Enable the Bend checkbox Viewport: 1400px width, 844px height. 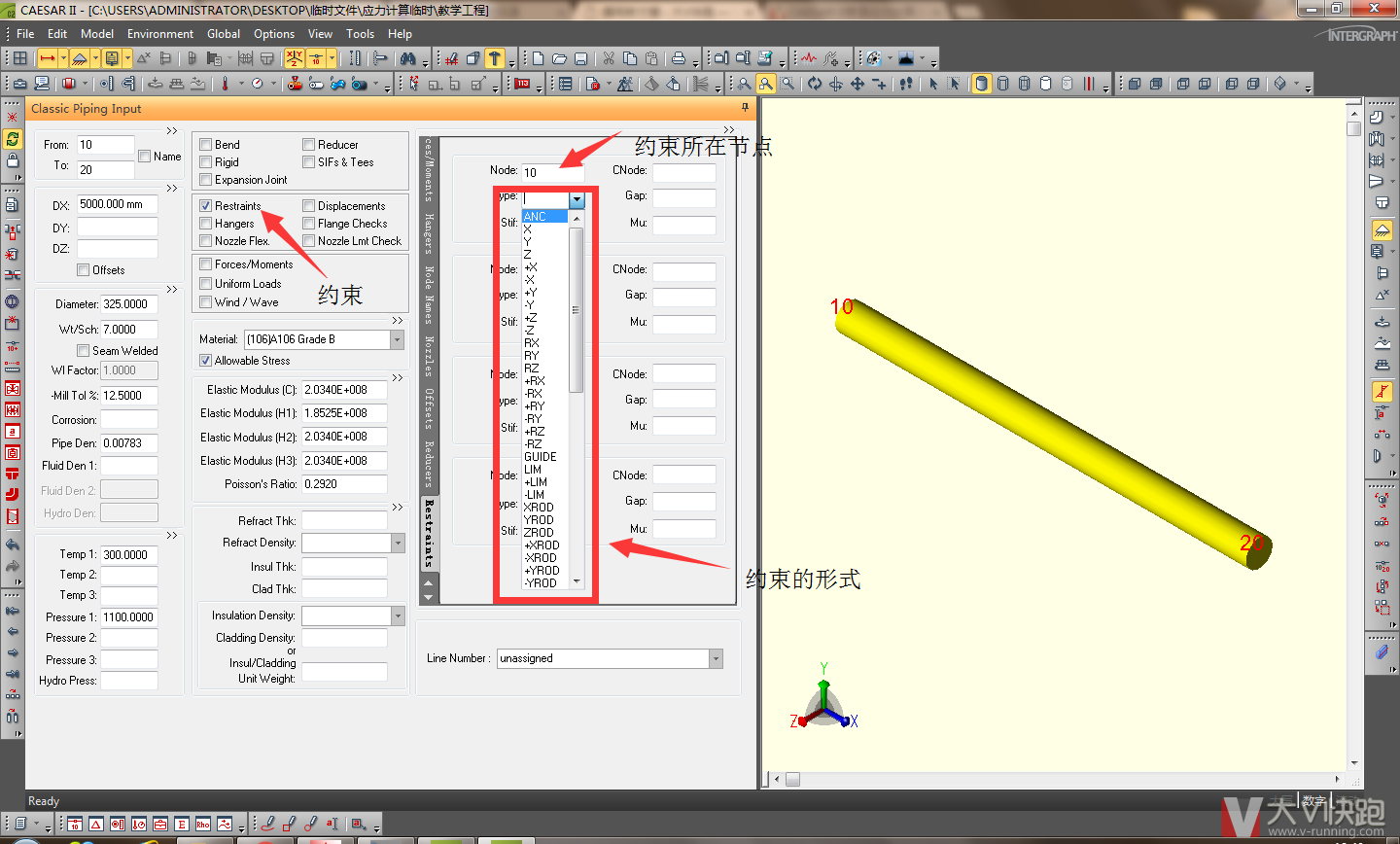coord(206,145)
